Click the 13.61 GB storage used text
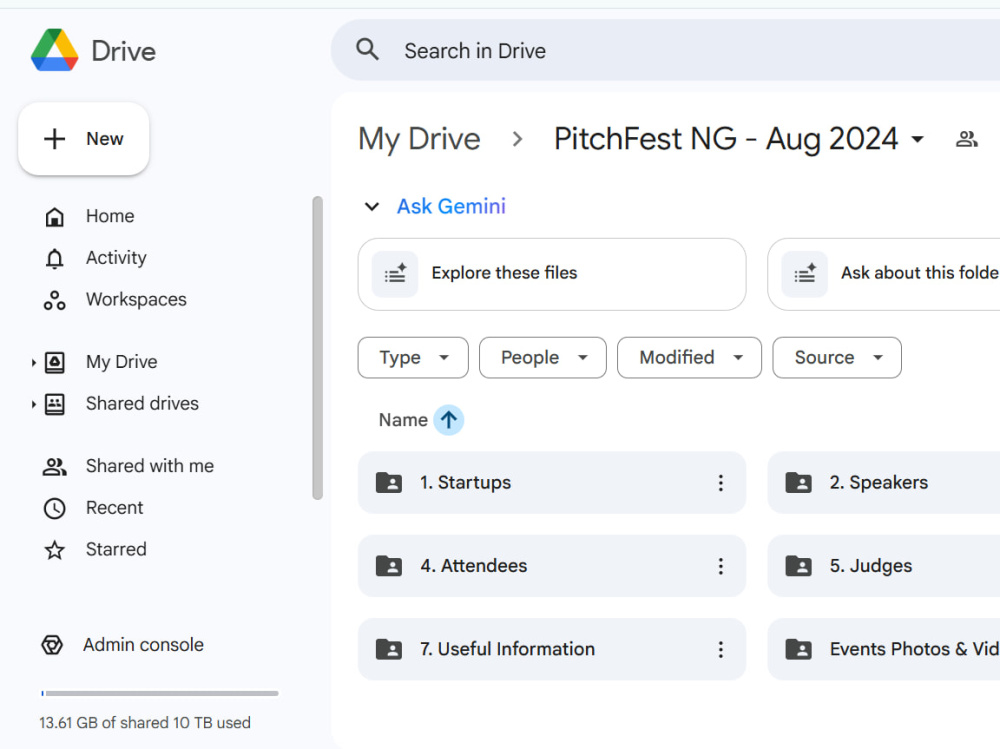 [x=145, y=723]
